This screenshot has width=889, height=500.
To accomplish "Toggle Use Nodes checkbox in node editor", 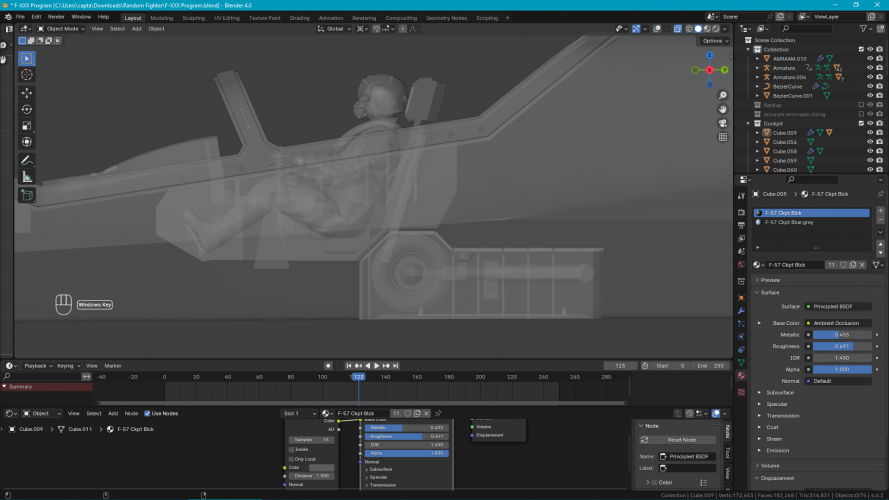I will [148, 413].
